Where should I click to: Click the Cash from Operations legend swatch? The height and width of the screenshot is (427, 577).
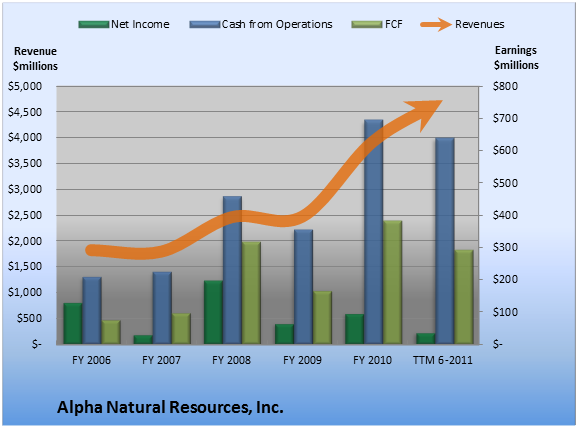coord(205,25)
